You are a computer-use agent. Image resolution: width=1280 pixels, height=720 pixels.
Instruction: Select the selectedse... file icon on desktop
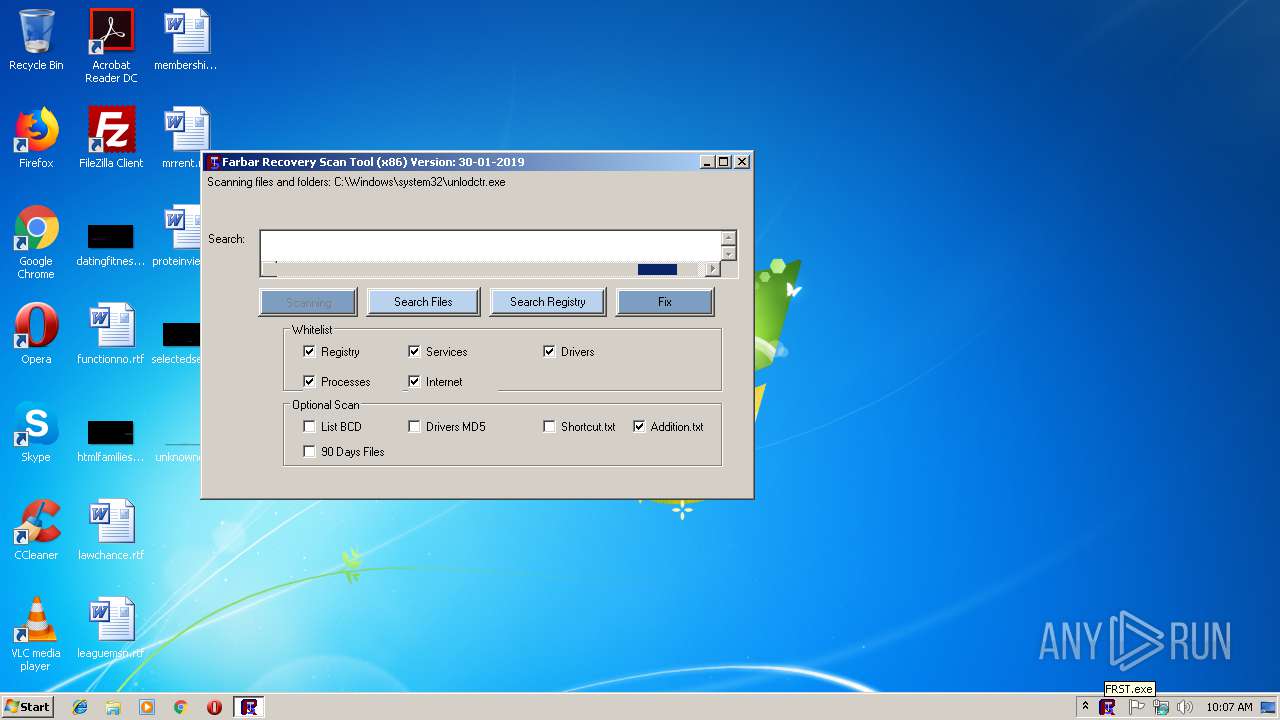tap(178, 340)
